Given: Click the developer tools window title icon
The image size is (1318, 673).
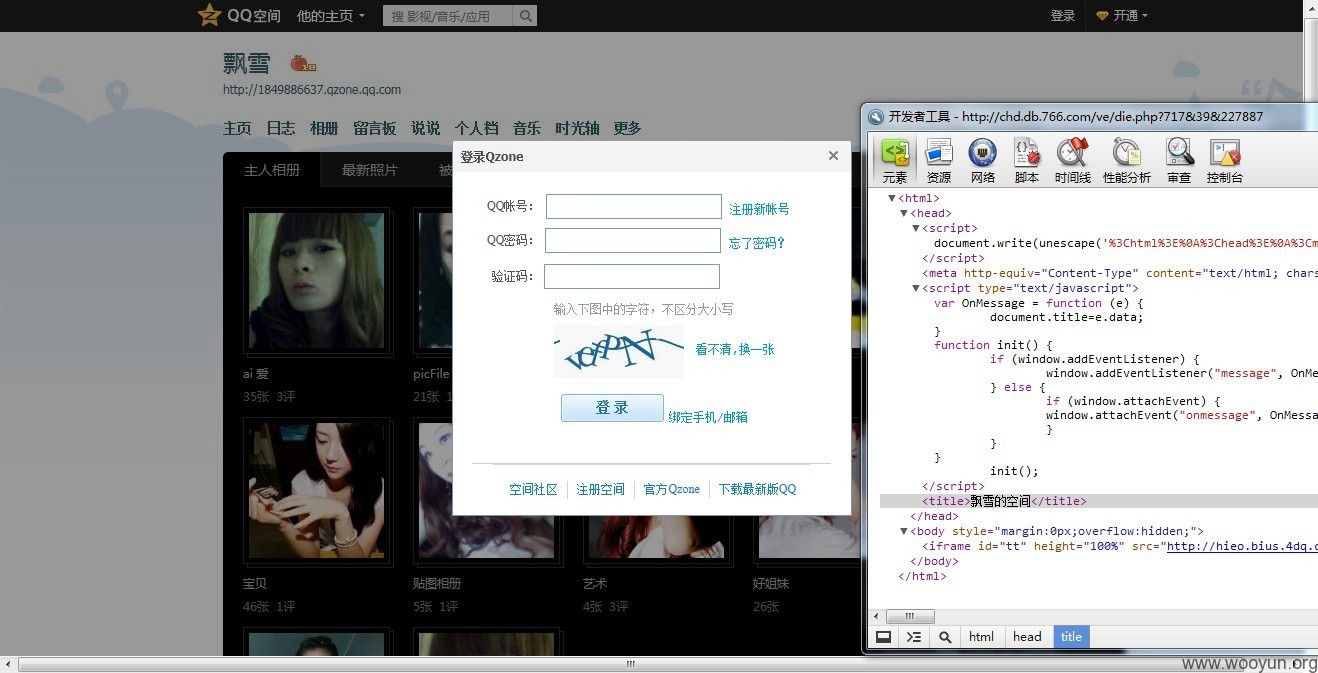Looking at the screenshot, I should coord(876,116).
